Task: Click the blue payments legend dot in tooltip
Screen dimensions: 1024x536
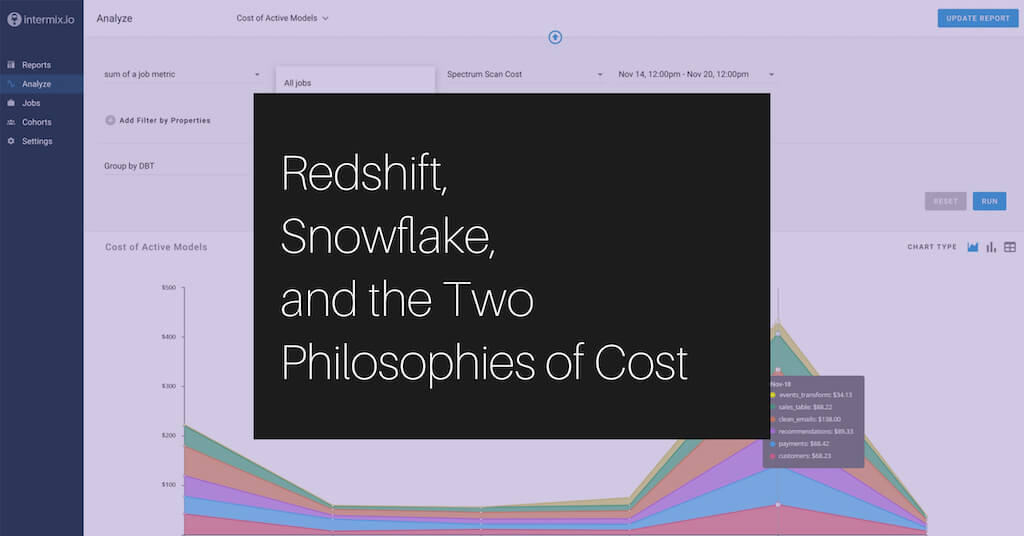Action: (x=773, y=443)
